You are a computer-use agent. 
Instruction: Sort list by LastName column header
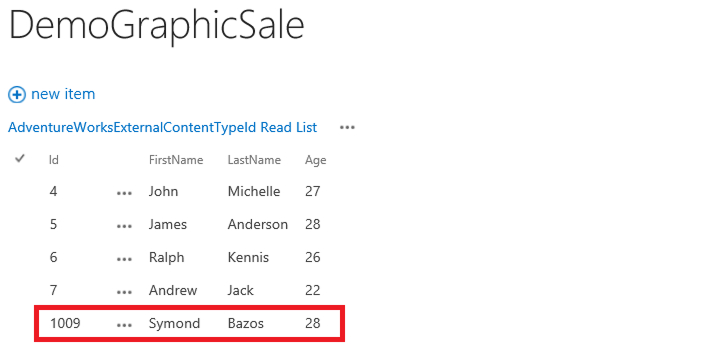pyautogui.click(x=254, y=160)
